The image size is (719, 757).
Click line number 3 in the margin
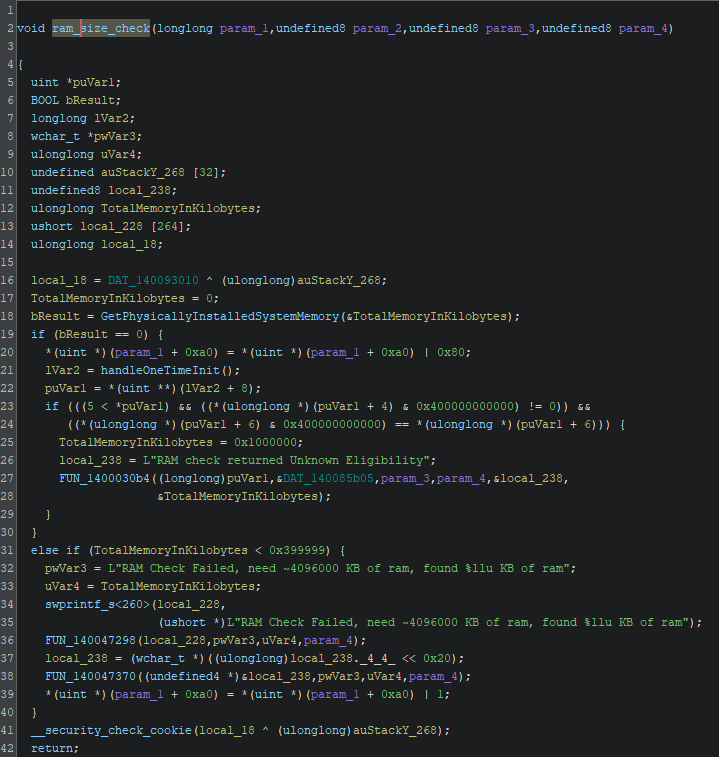pyautogui.click(x=11, y=46)
